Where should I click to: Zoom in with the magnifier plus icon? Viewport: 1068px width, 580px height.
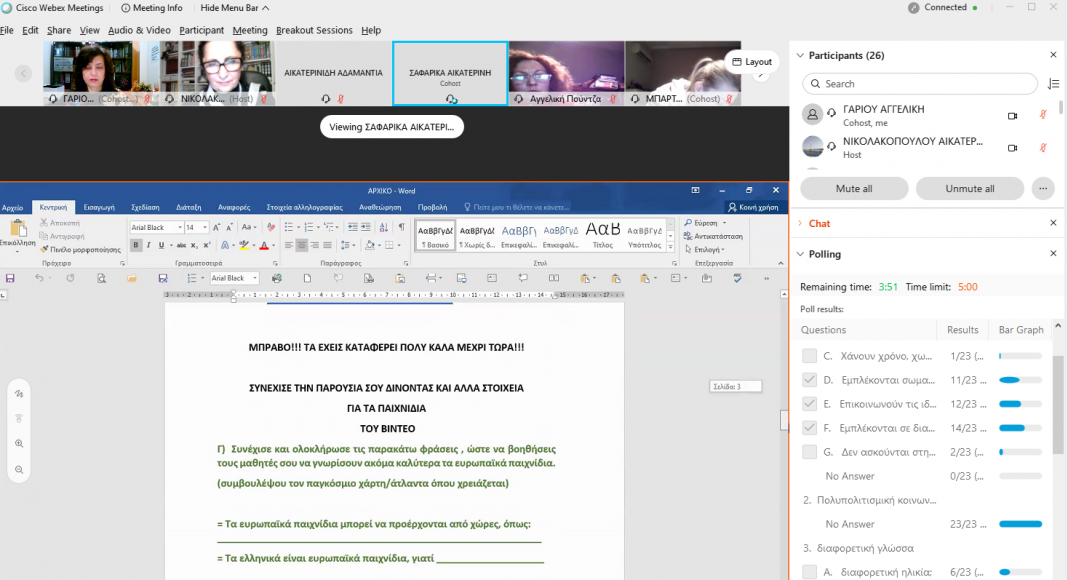19,443
